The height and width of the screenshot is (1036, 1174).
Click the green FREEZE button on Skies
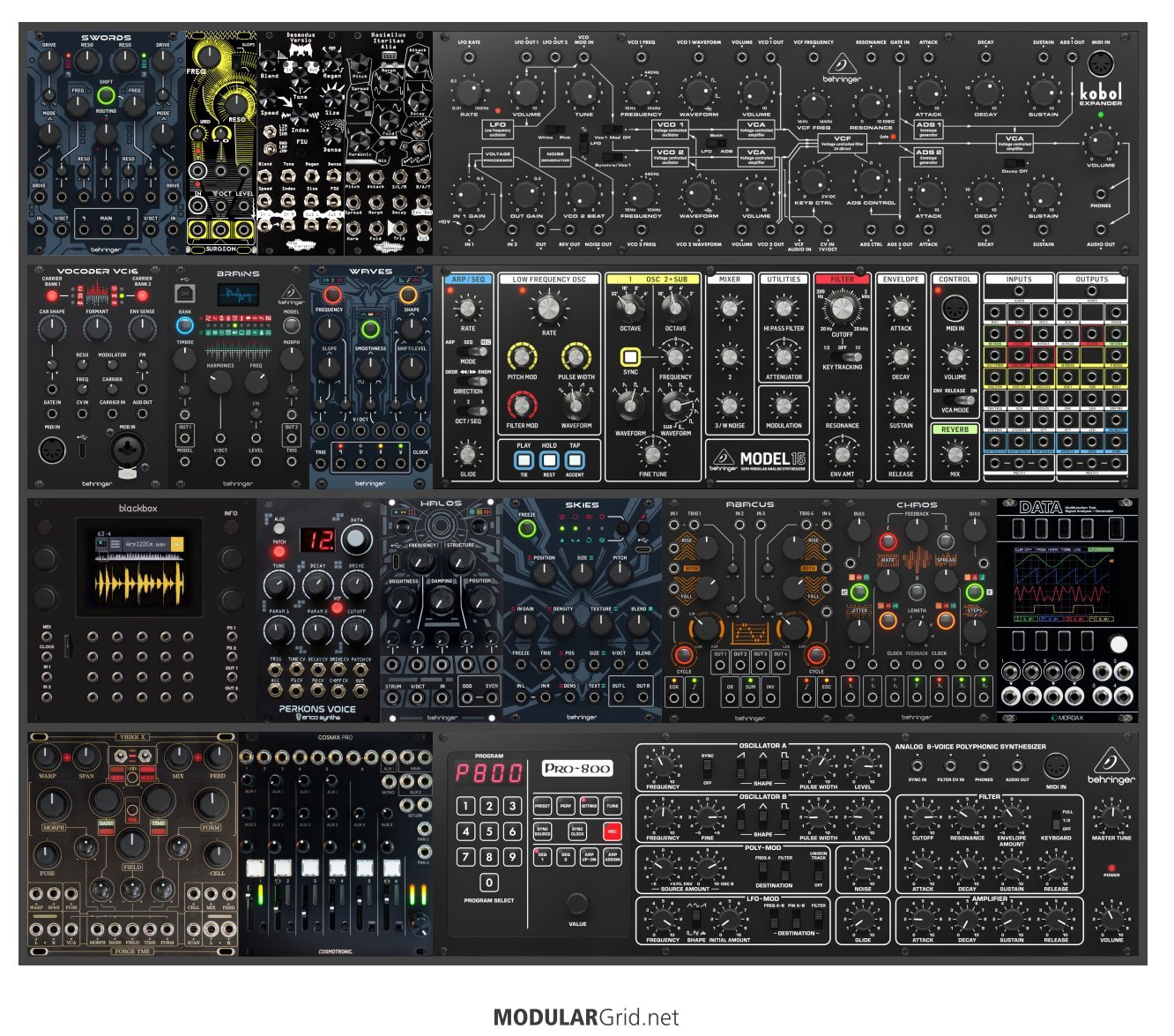[527, 529]
